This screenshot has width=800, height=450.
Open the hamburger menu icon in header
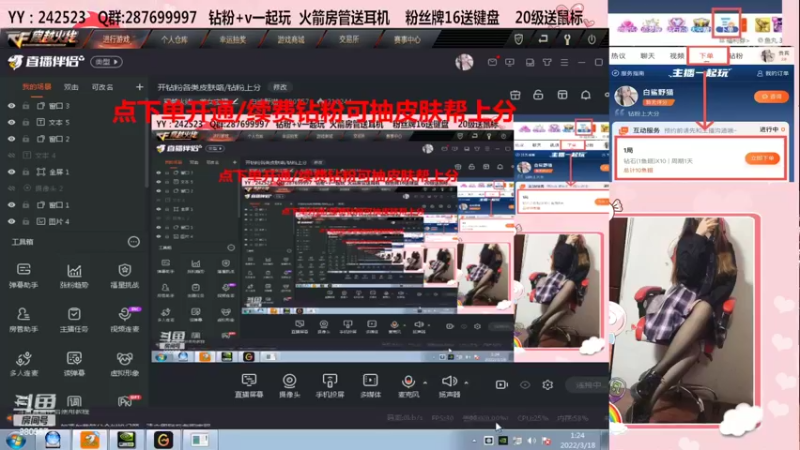[x=564, y=62]
